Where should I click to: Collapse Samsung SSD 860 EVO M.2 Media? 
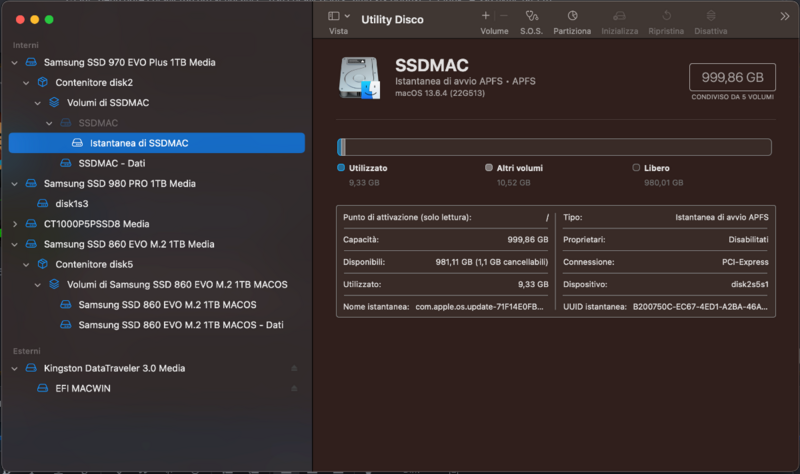click(15, 245)
